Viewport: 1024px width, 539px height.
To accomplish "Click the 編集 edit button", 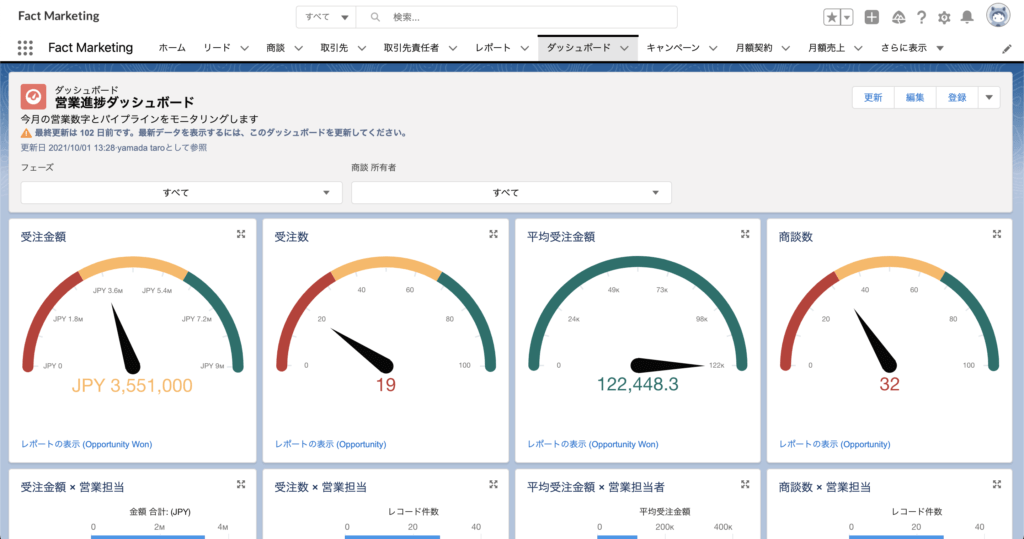I will pyautogui.click(x=915, y=97).
